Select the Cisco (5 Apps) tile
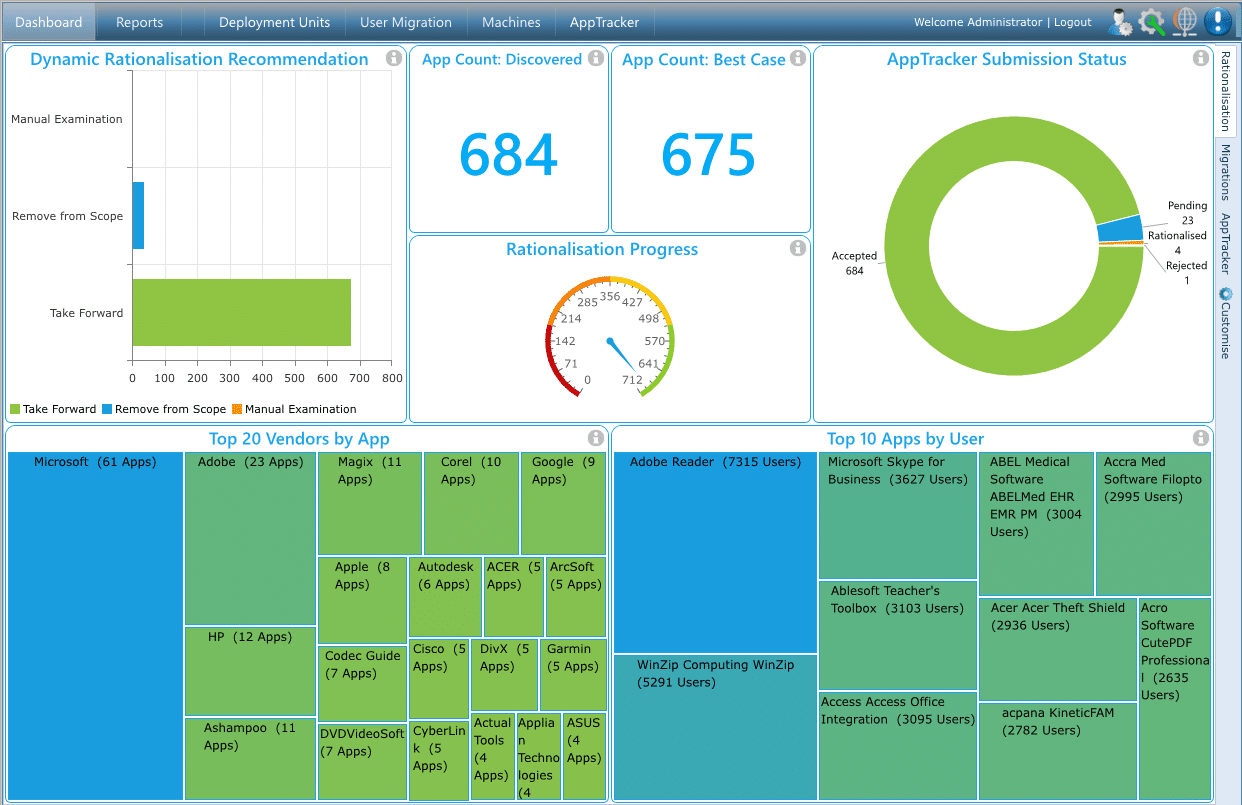 point(439,678)
